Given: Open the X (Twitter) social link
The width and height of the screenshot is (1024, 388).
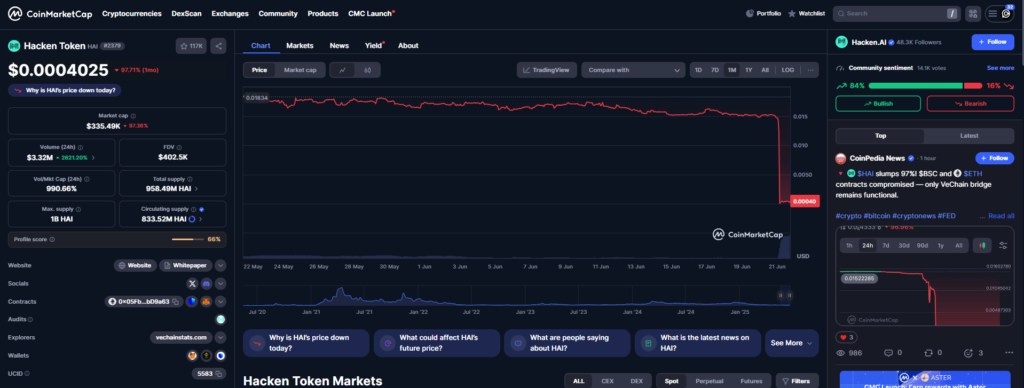Looking at the screenshot, I should coord(192,283).
